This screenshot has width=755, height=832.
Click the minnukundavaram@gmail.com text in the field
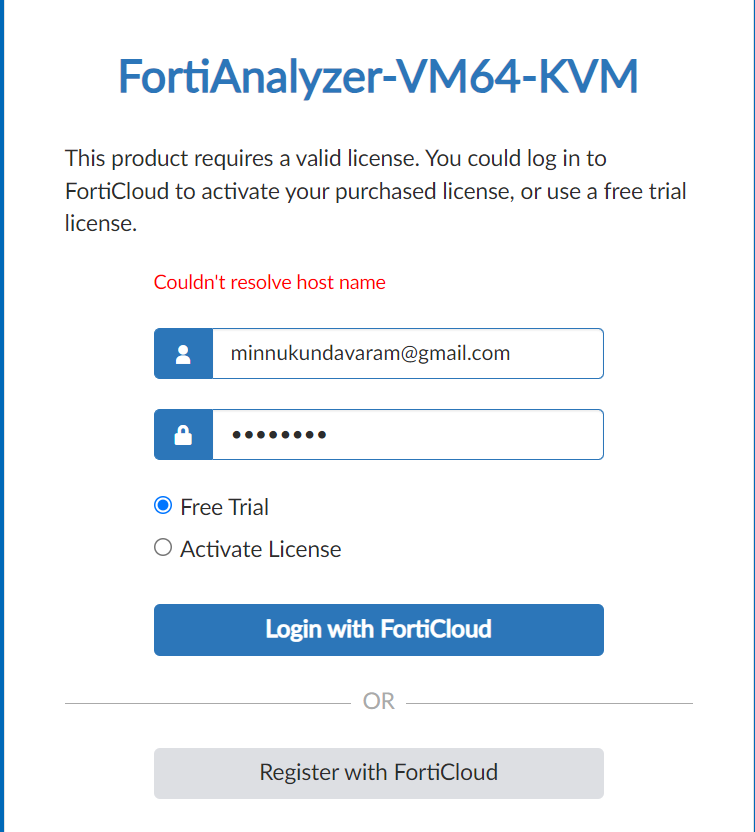[370, 353]
